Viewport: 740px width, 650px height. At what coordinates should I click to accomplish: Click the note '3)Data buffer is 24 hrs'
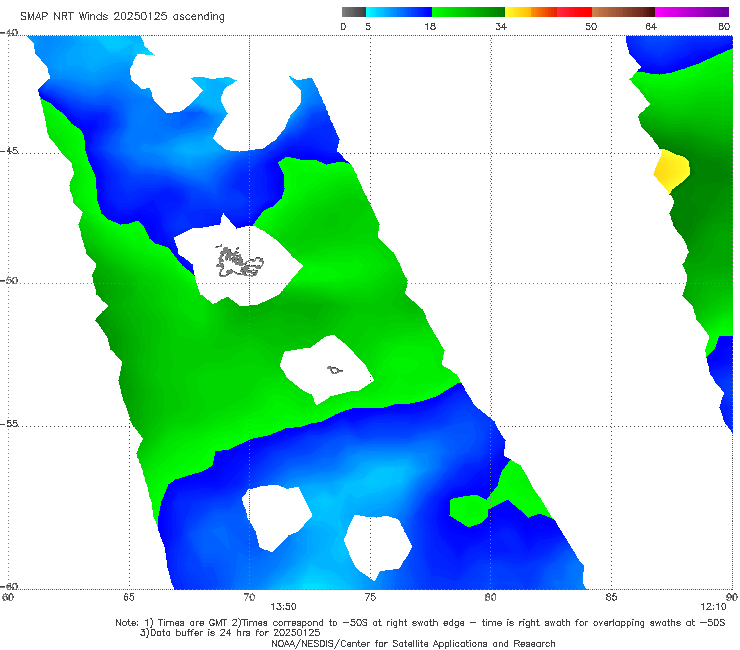[x=230, y=633]
